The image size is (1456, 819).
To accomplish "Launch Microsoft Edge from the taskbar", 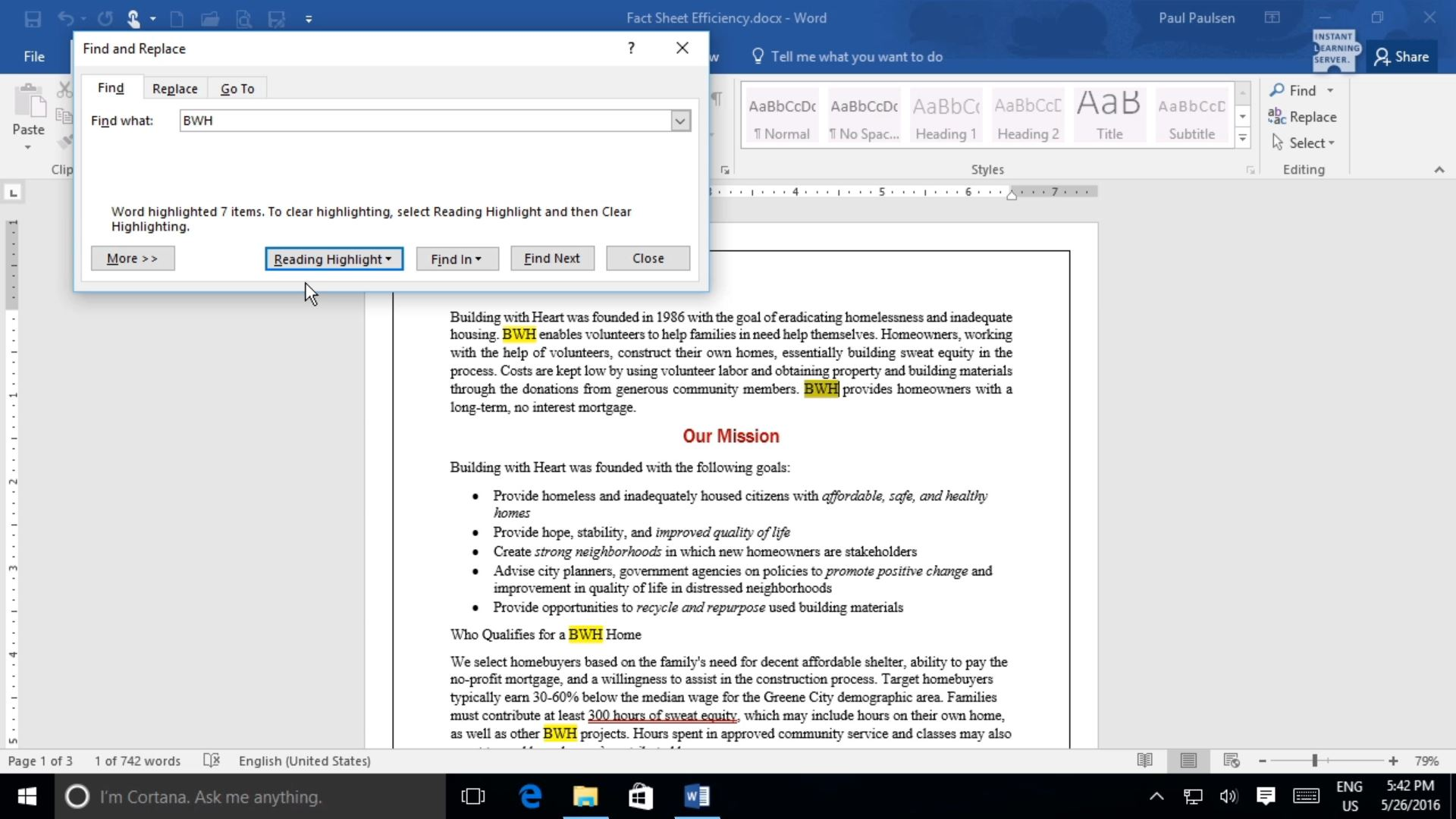I will coord(530,796).
